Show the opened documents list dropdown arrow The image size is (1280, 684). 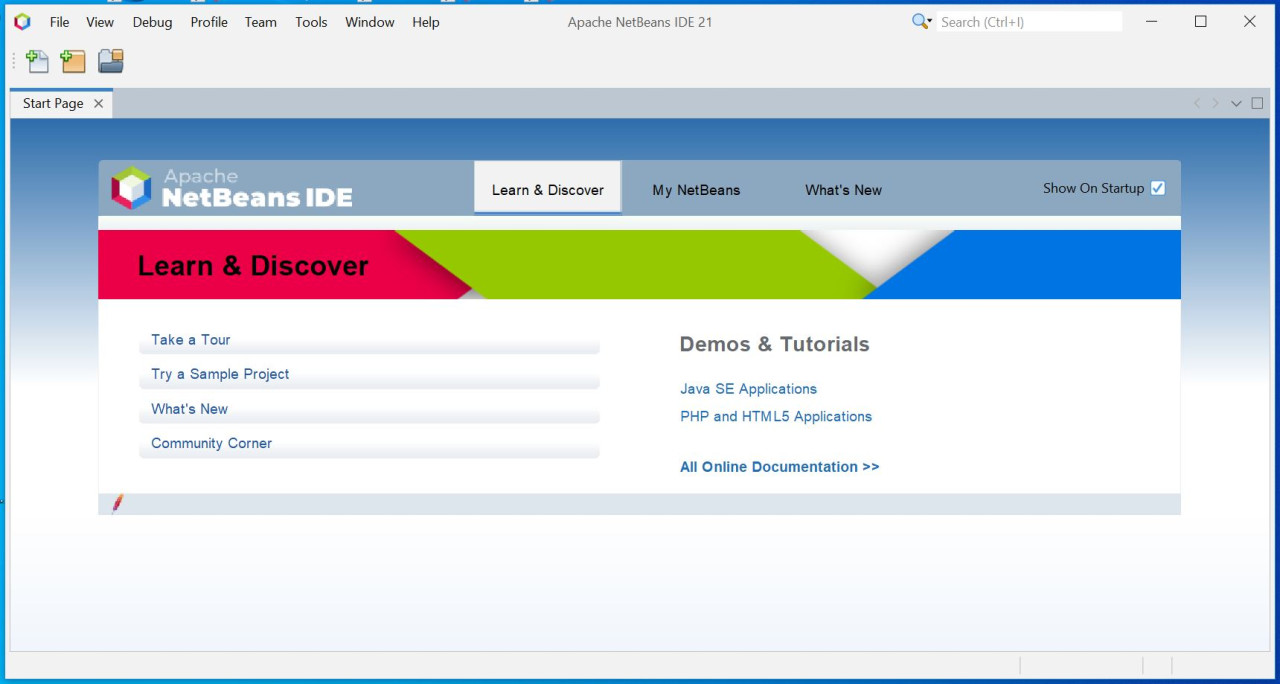coord(1236,103)
